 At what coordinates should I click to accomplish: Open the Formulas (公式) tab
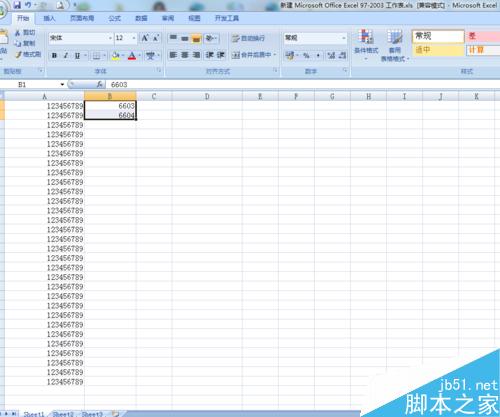[114, 18]
